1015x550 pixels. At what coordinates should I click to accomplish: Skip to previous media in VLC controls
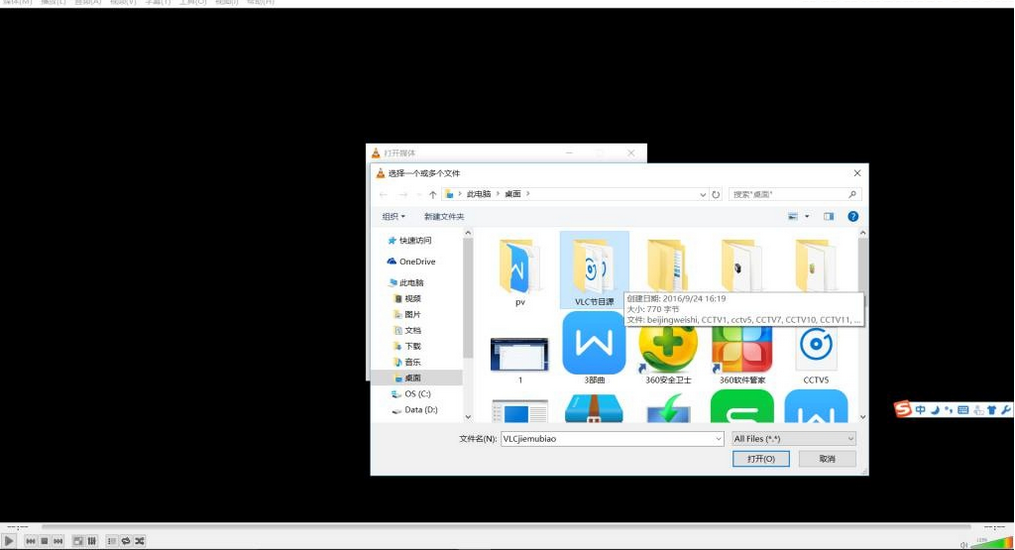[x=30, y=541]
